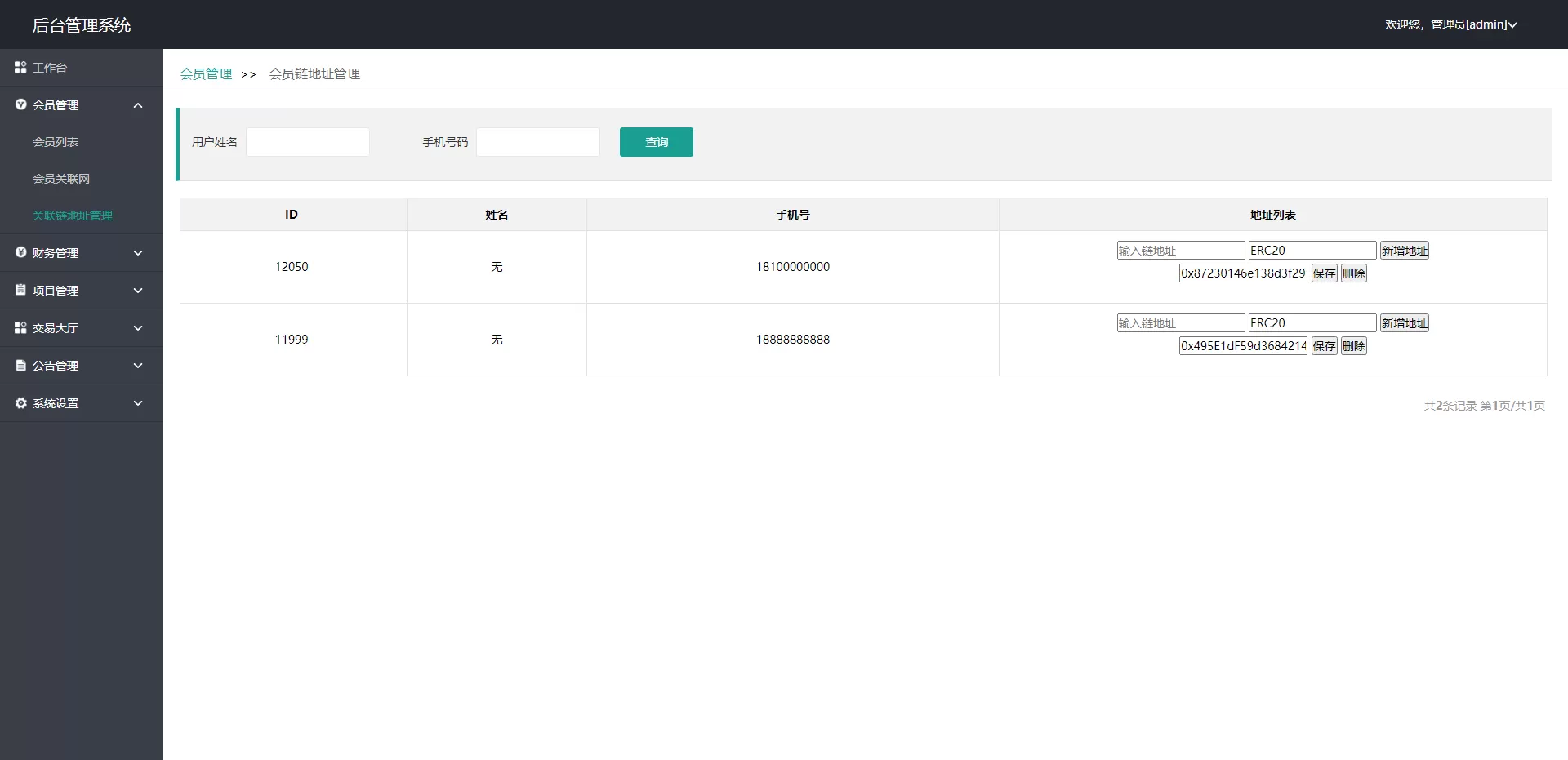1568x760 pixels.
Task: Expand the 财务管理 menu chevron
Action: (x=138, y=253)
